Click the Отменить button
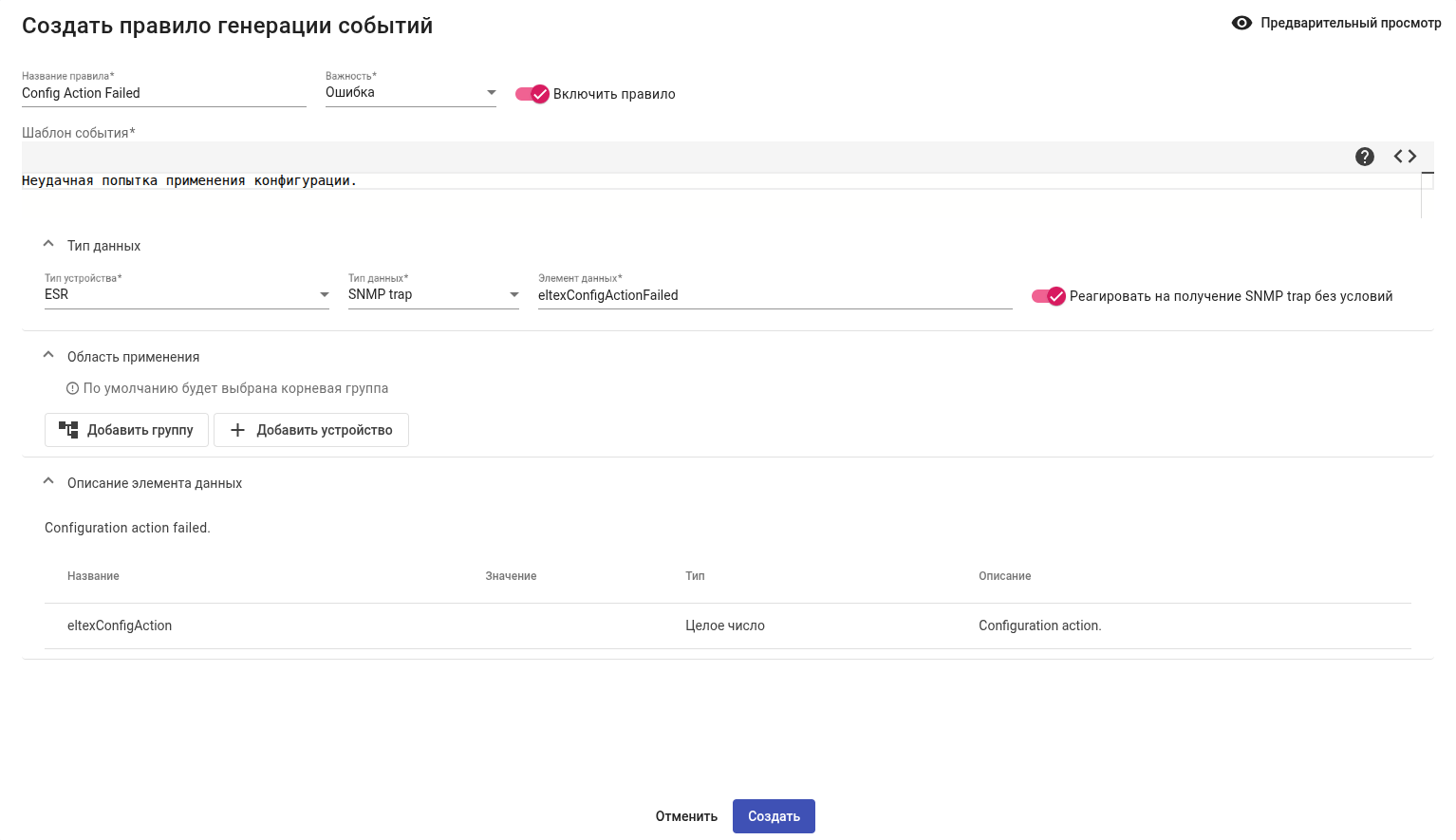This screenshot has height=840, width=1456. pyautogui.click(x=686, y=816)
